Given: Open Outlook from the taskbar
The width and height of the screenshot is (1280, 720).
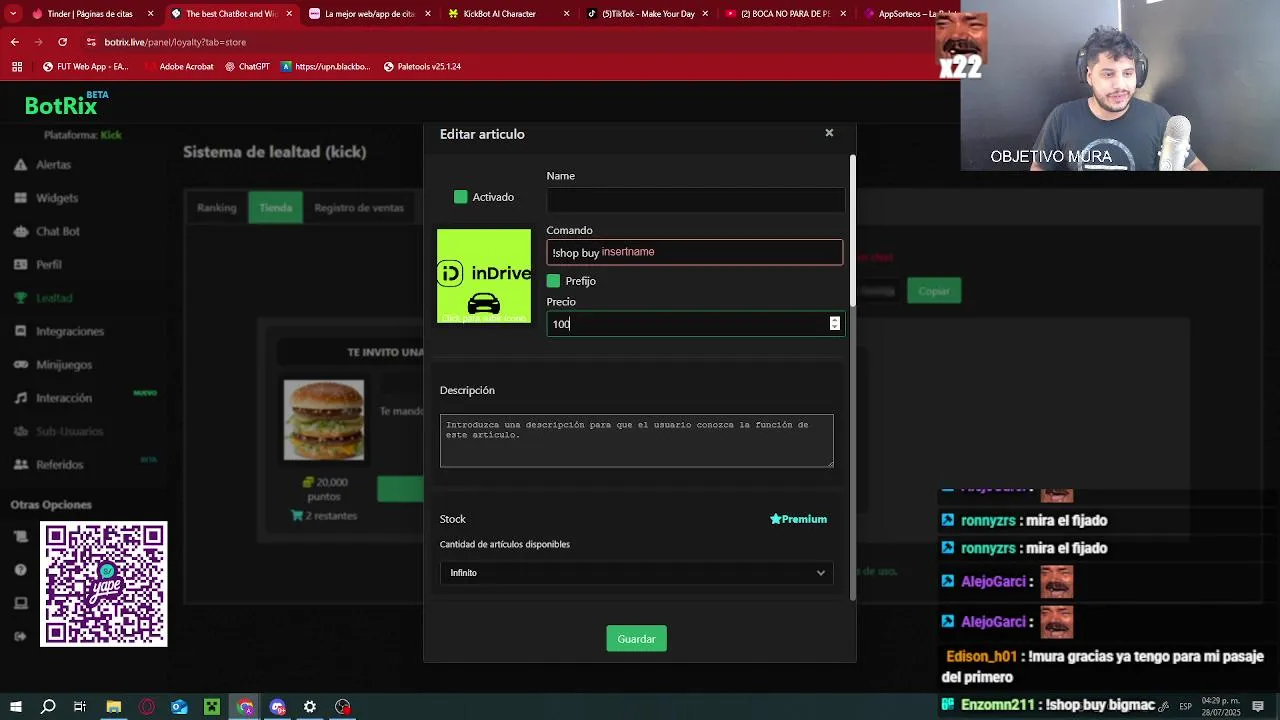Looking at the screenshot, I should (x=179, y=707).
